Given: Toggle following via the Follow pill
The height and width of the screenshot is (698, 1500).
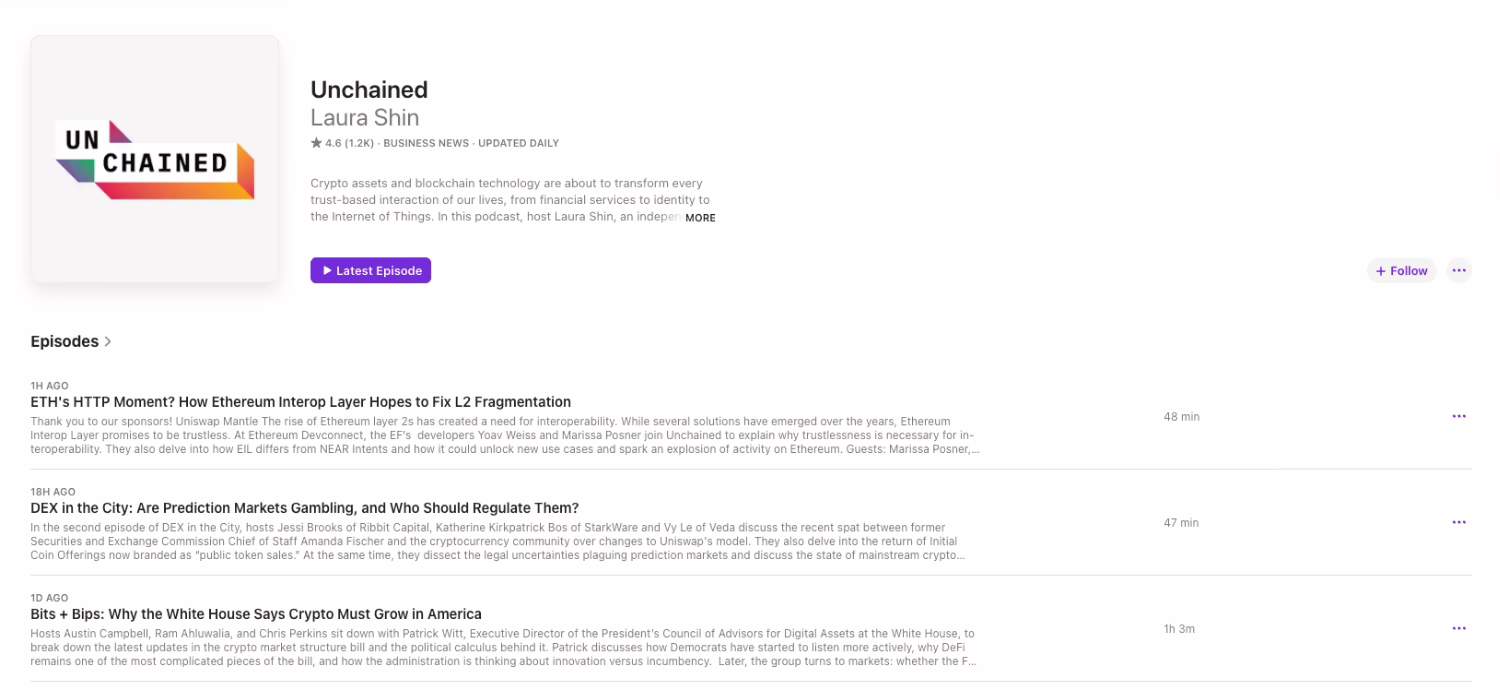Looking at the screenshot, I should (1401, 270).
